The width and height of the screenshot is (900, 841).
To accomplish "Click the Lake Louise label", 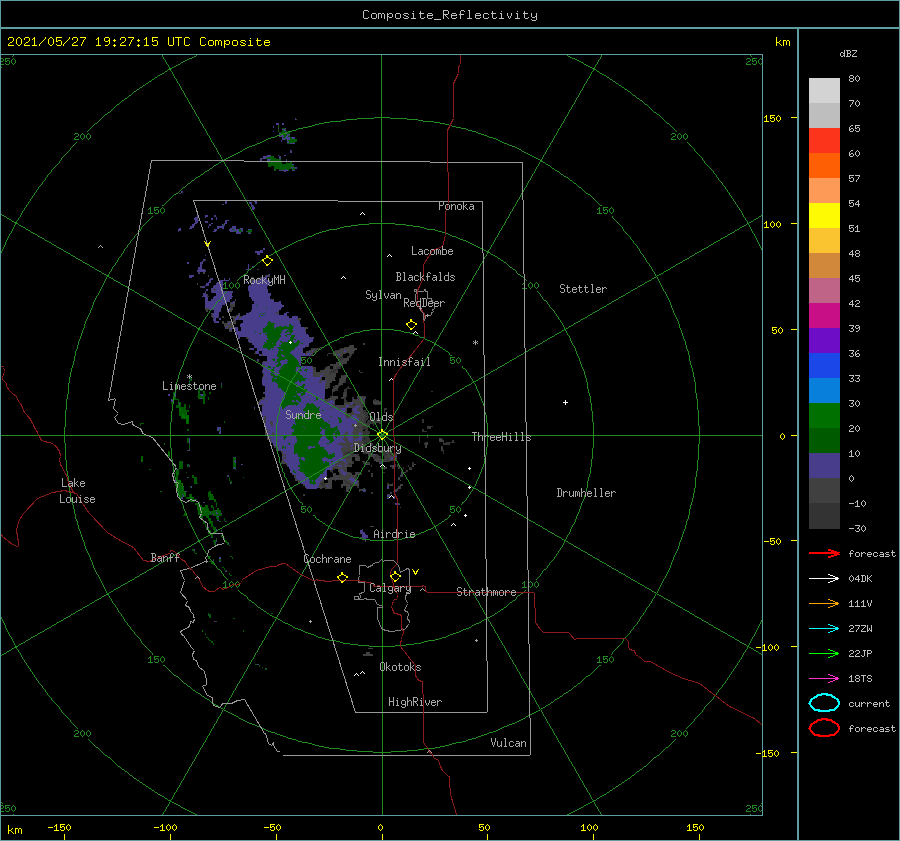I will 77,491.
